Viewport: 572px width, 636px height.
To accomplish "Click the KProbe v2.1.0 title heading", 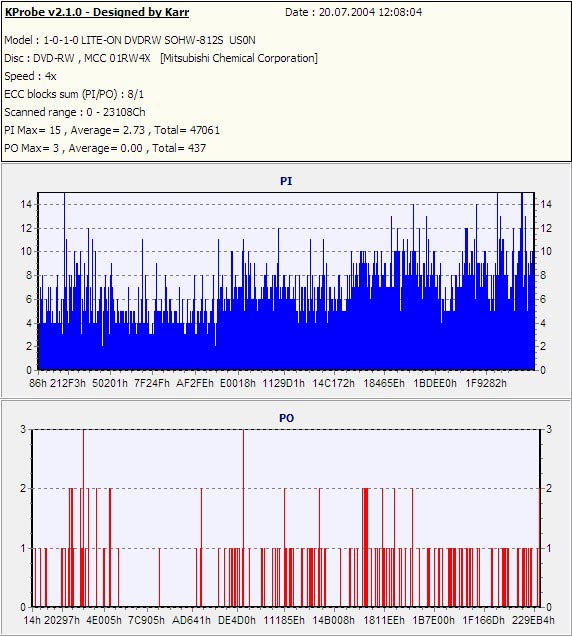I will pos(97,12).
